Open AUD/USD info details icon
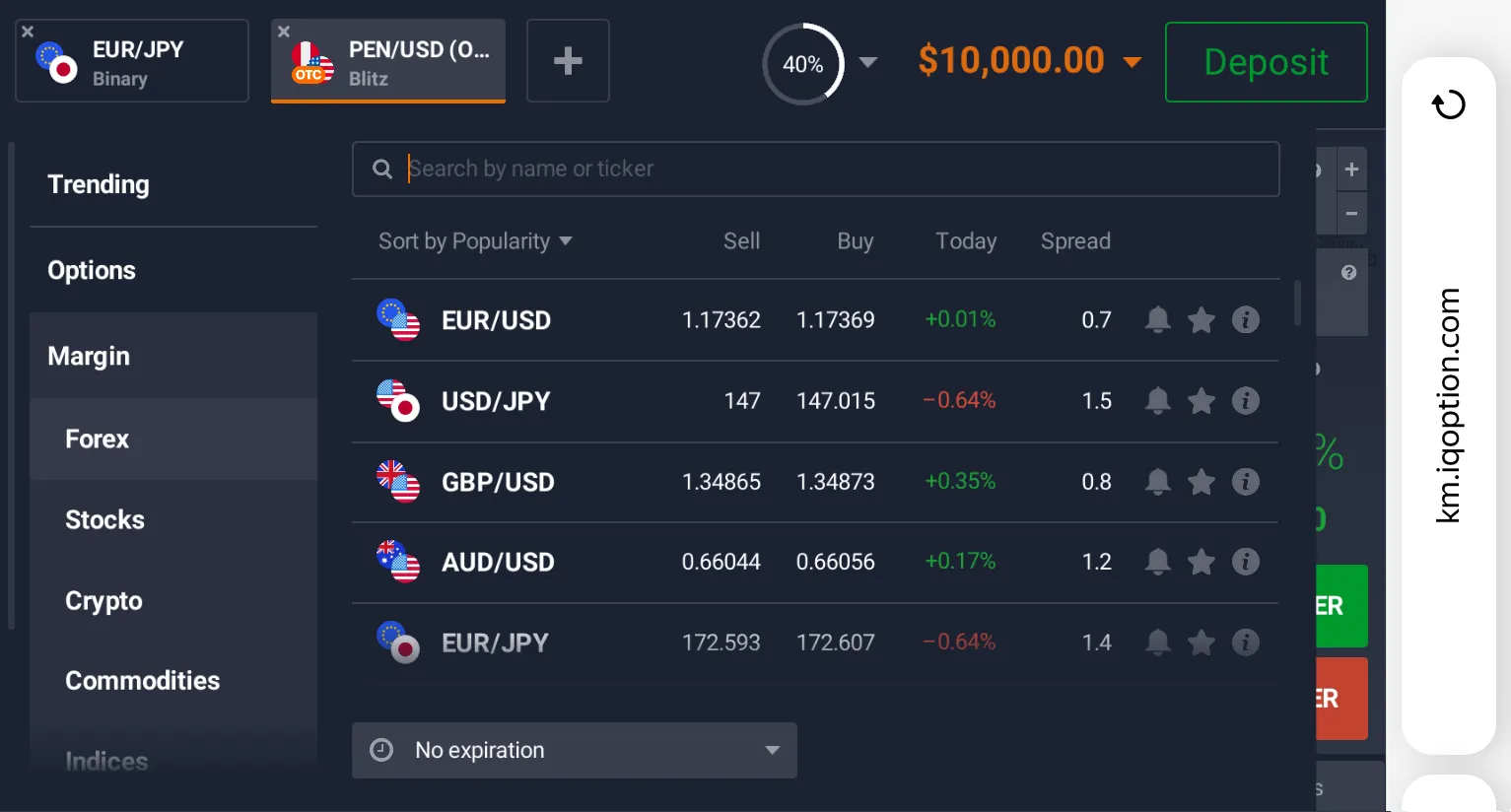 pyautogui.click(x=1245, y=562)
